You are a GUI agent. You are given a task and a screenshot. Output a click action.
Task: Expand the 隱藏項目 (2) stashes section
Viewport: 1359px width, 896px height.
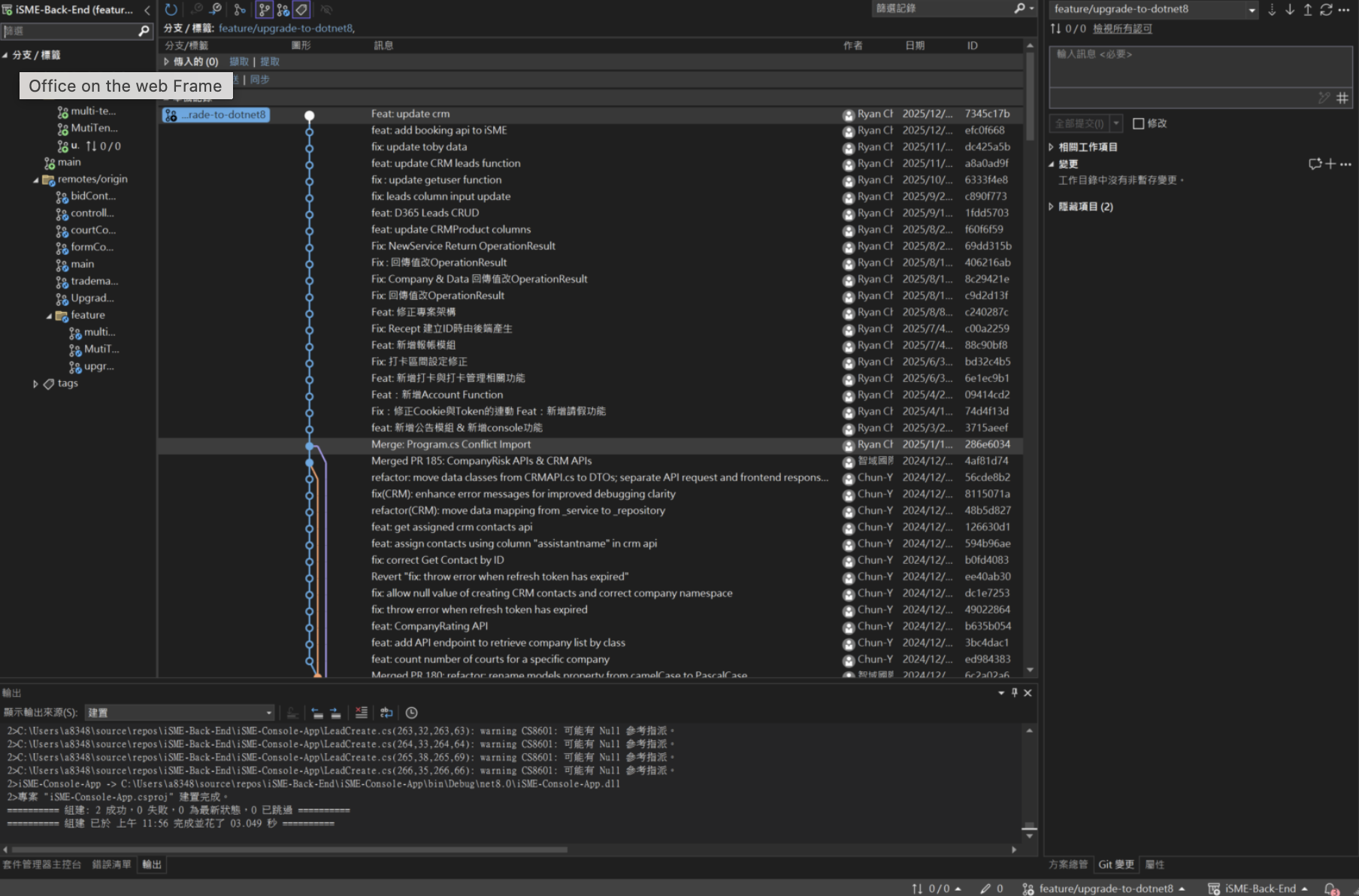coord(1052,207)
